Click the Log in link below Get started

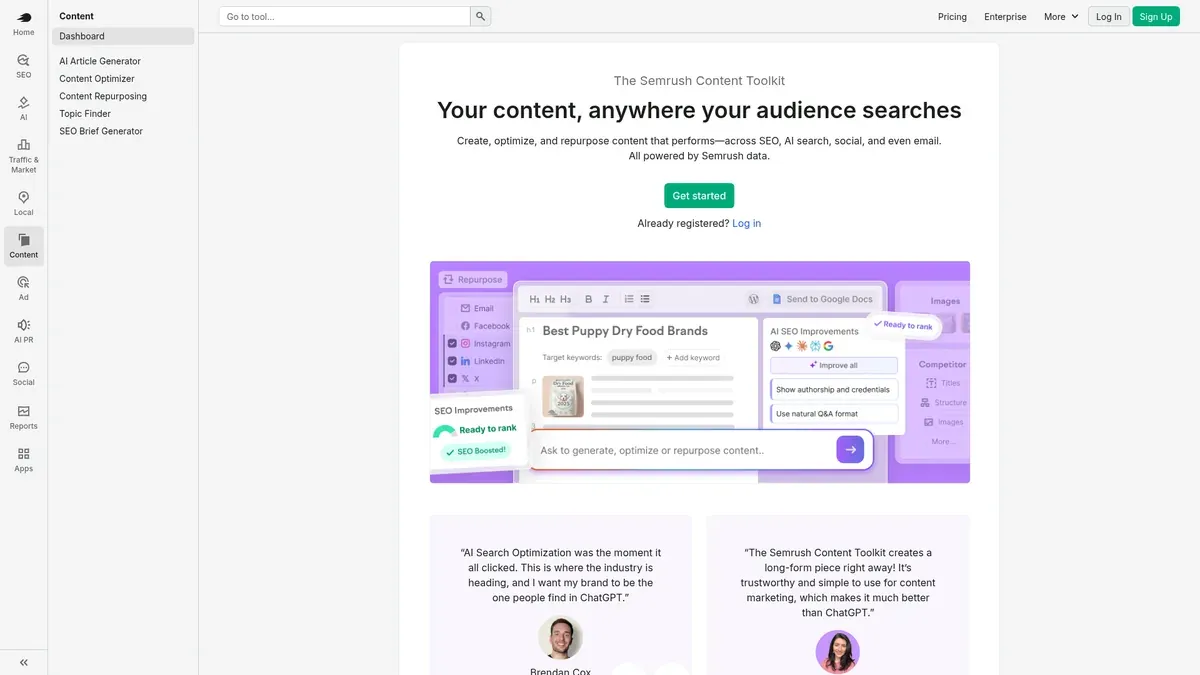[x=746, y=223]
